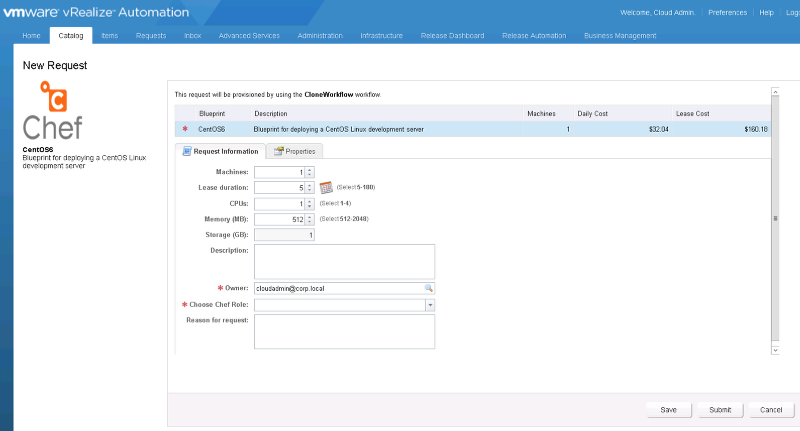Decrease the CPUs value stepper

click(x=310, y=206)
